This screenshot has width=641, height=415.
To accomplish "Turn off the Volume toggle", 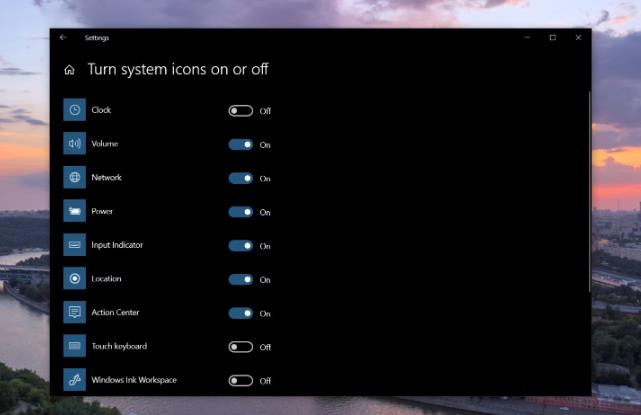I will point(241,144).
